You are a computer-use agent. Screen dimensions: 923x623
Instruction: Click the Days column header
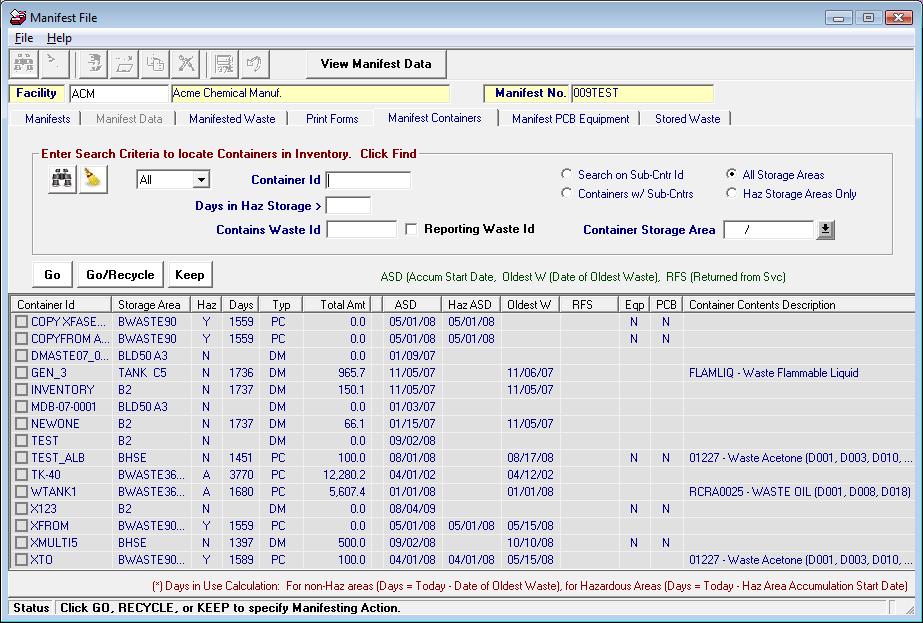pyautogui.click(x=241, y=304)
